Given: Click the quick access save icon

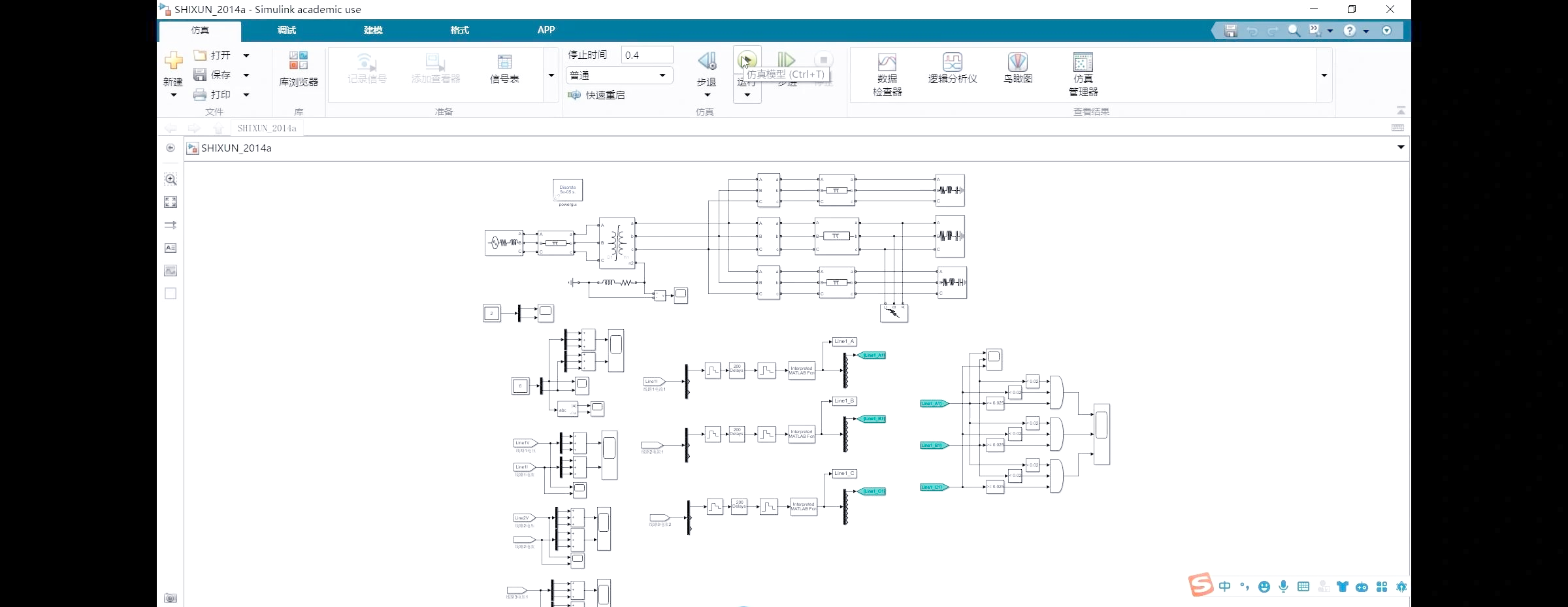Looking at the screenshot, I should (1231, 31).
